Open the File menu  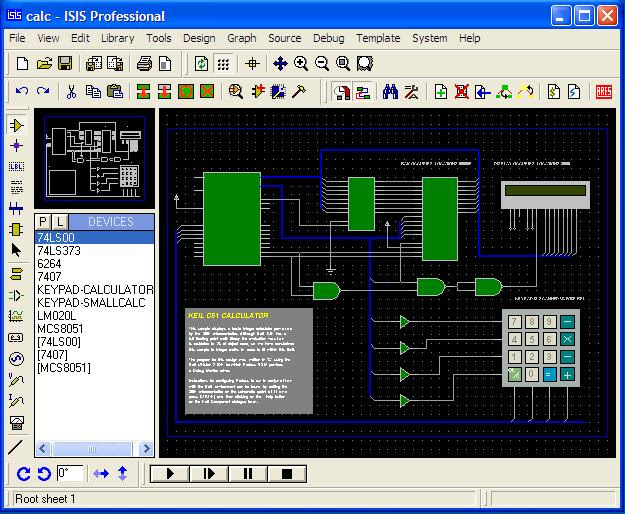(x=17, y=38)
